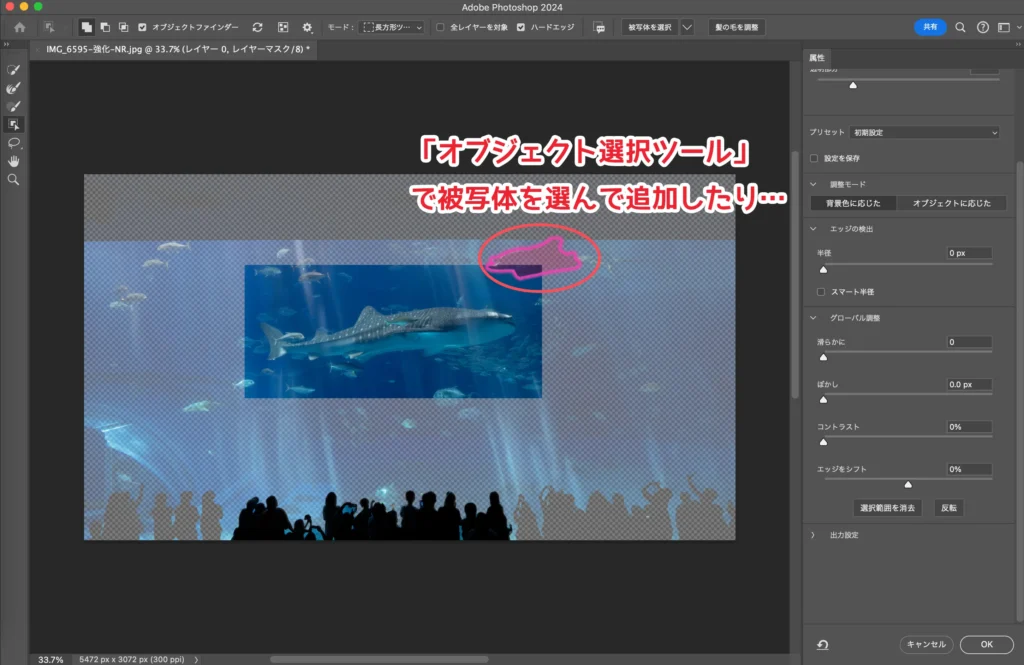The image size is (1024, 665).
Task: Click the reset workspace icon at panel bottom
Action: tap(822, 645)
